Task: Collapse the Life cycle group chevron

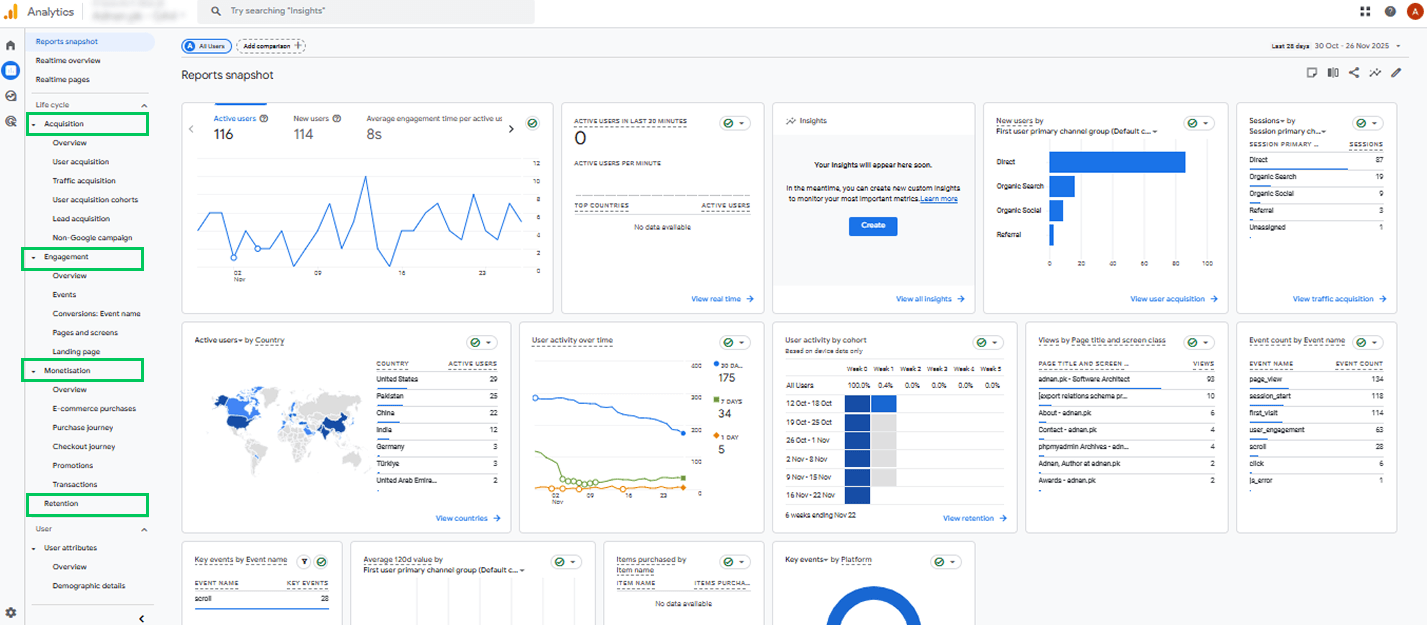Action: (x=143, y=105)
